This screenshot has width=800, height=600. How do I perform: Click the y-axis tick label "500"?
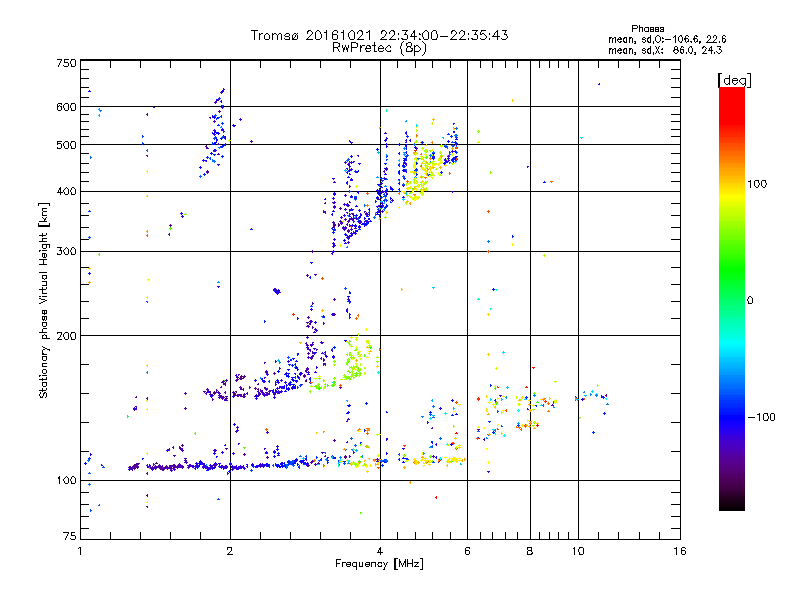66,145
